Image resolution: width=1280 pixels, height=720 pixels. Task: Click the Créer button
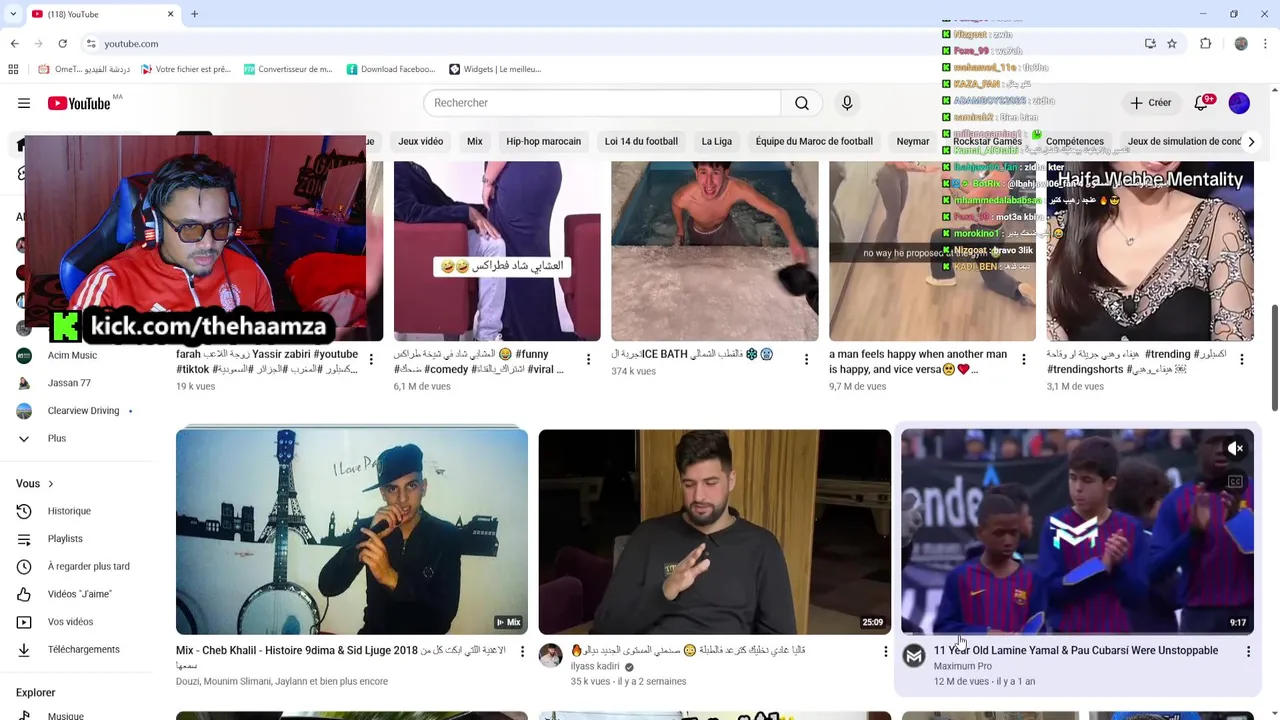[x=1151, y=103]
